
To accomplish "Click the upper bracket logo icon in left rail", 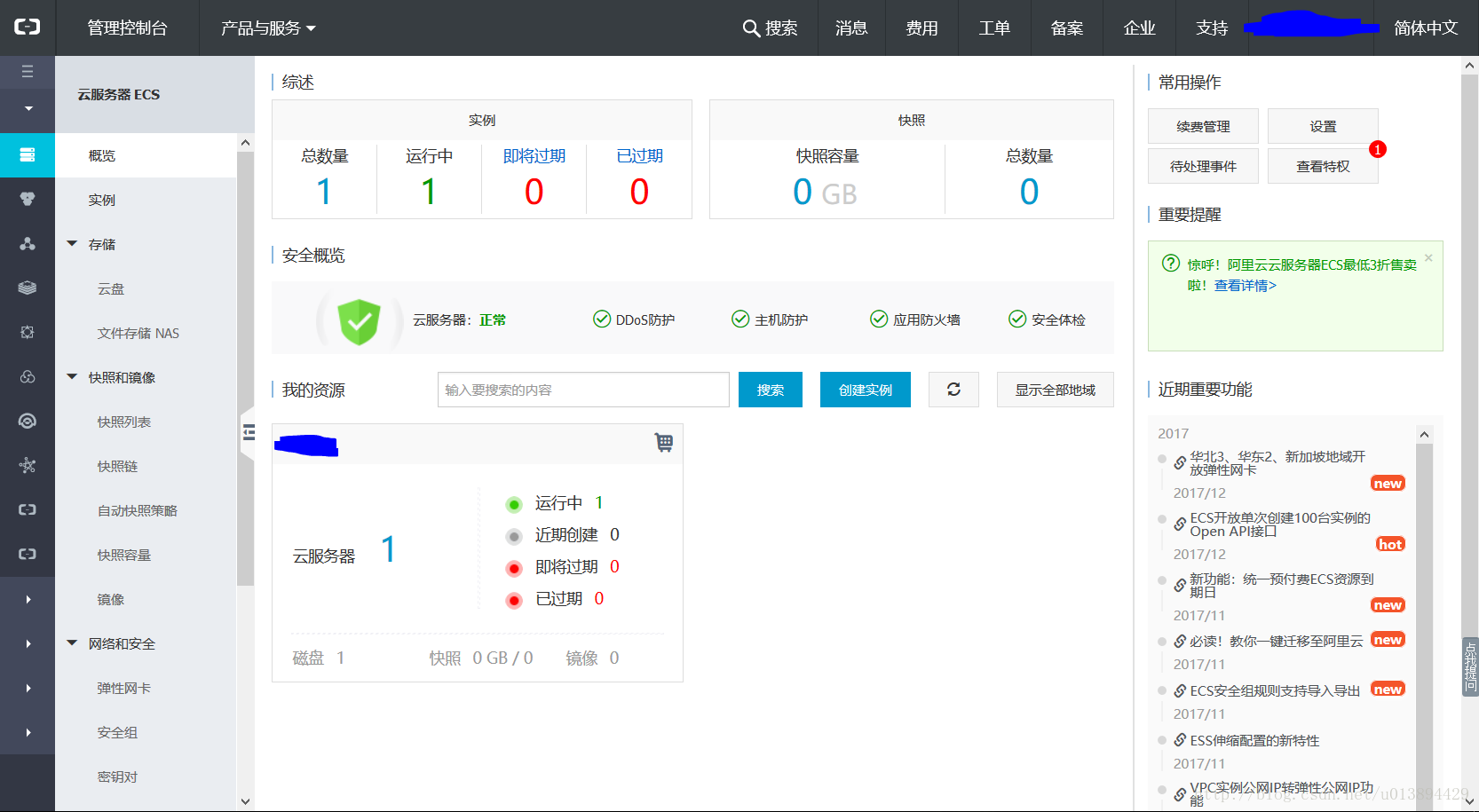I will coord(28,509).
